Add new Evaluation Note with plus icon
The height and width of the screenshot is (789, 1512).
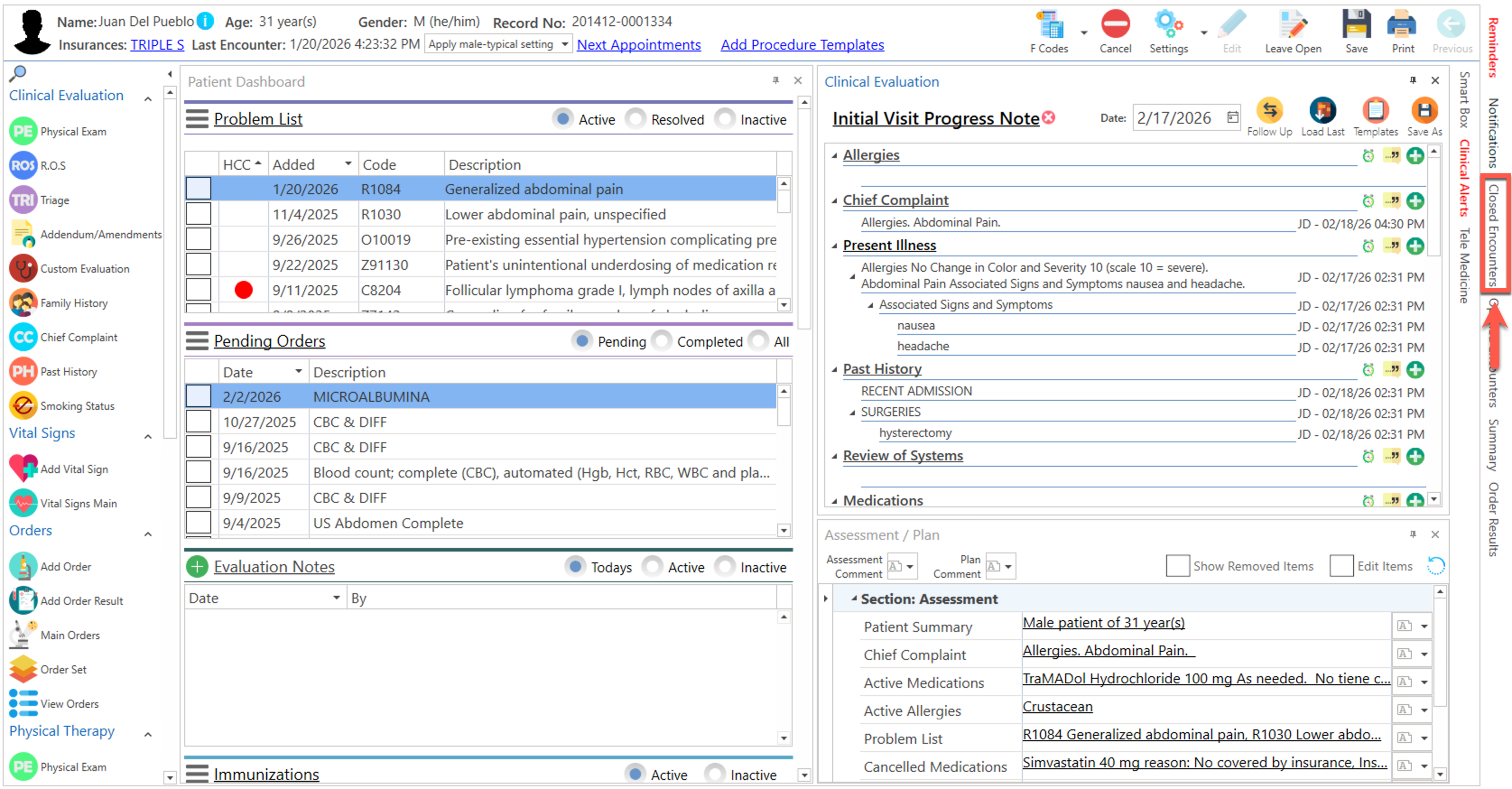[x=197, y=566]
